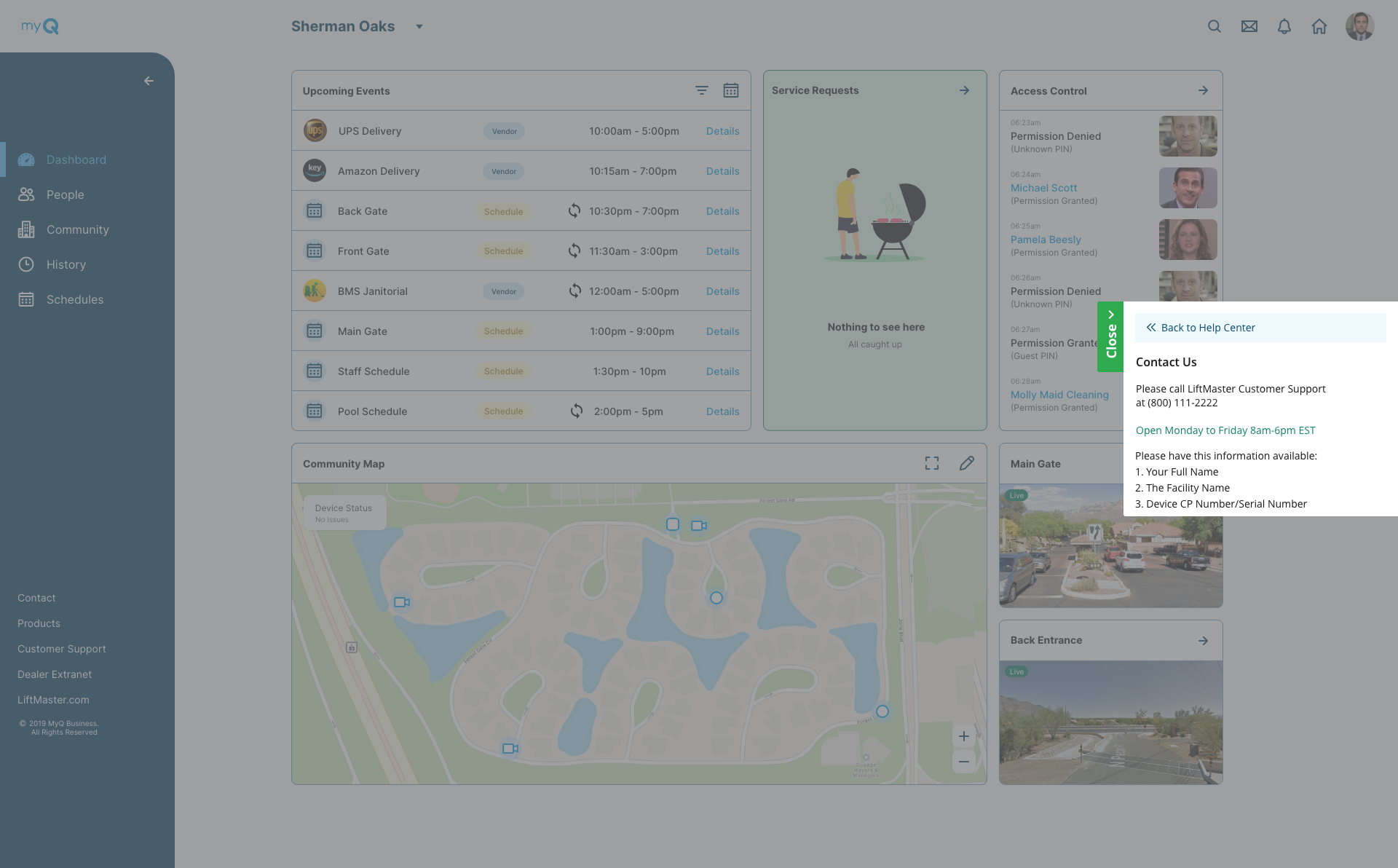Open calendar view in Upcoming Events
Screen dimensions: 1398x868
click(x=731, y=90)
